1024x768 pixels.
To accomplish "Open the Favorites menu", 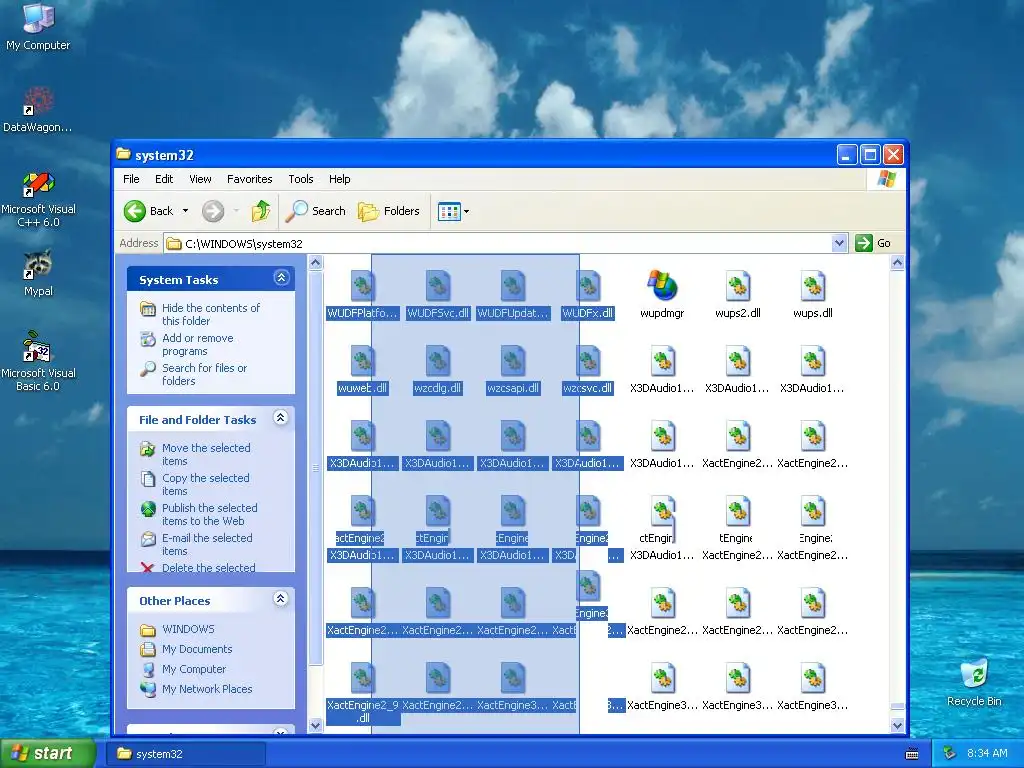I will pos(249,179).
